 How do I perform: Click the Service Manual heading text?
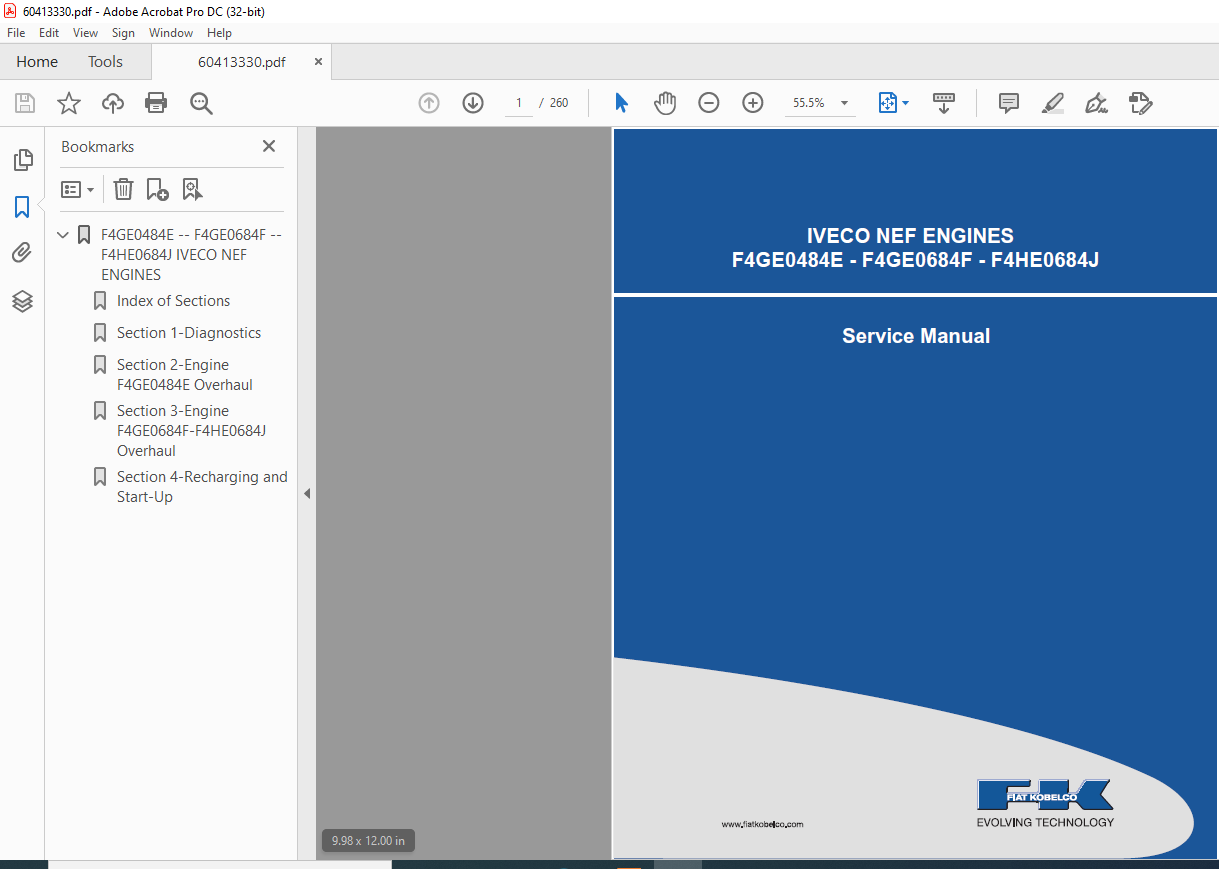[x=916, y=337]
